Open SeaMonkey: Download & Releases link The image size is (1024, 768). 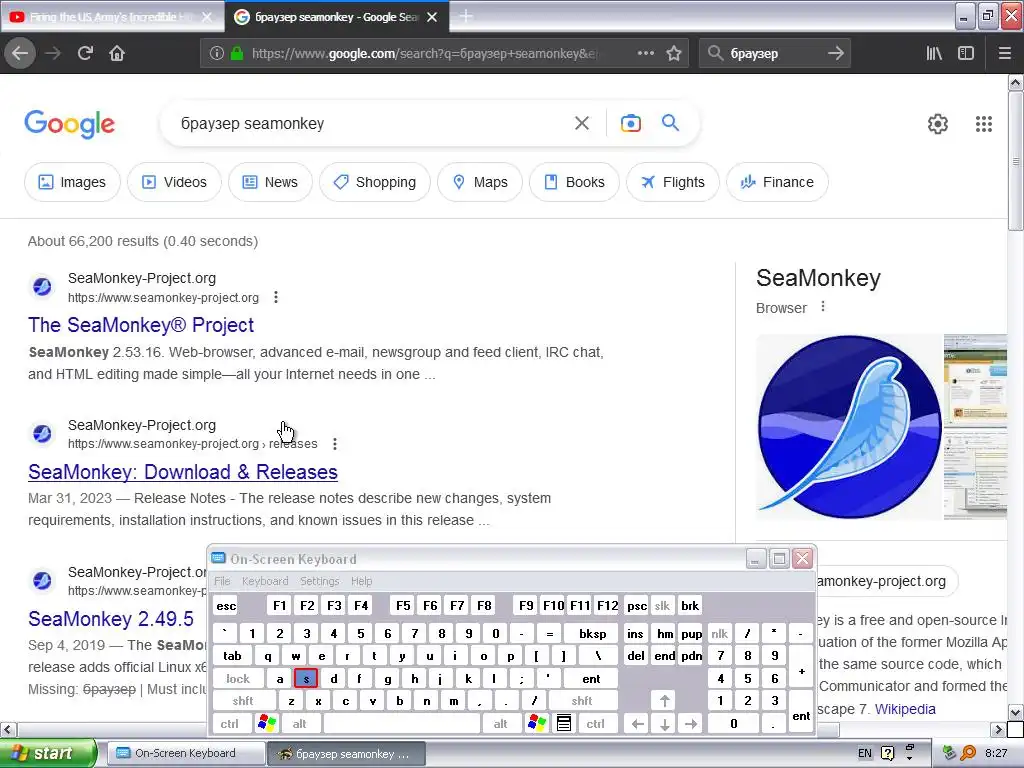tap(183, 472)
